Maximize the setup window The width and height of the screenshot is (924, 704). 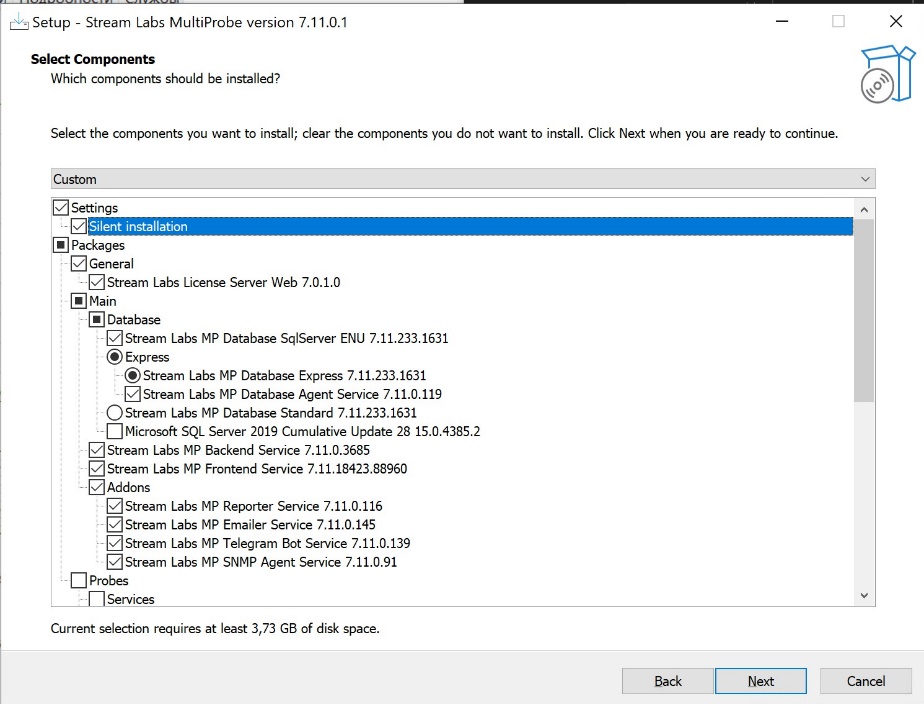[838, 21]
